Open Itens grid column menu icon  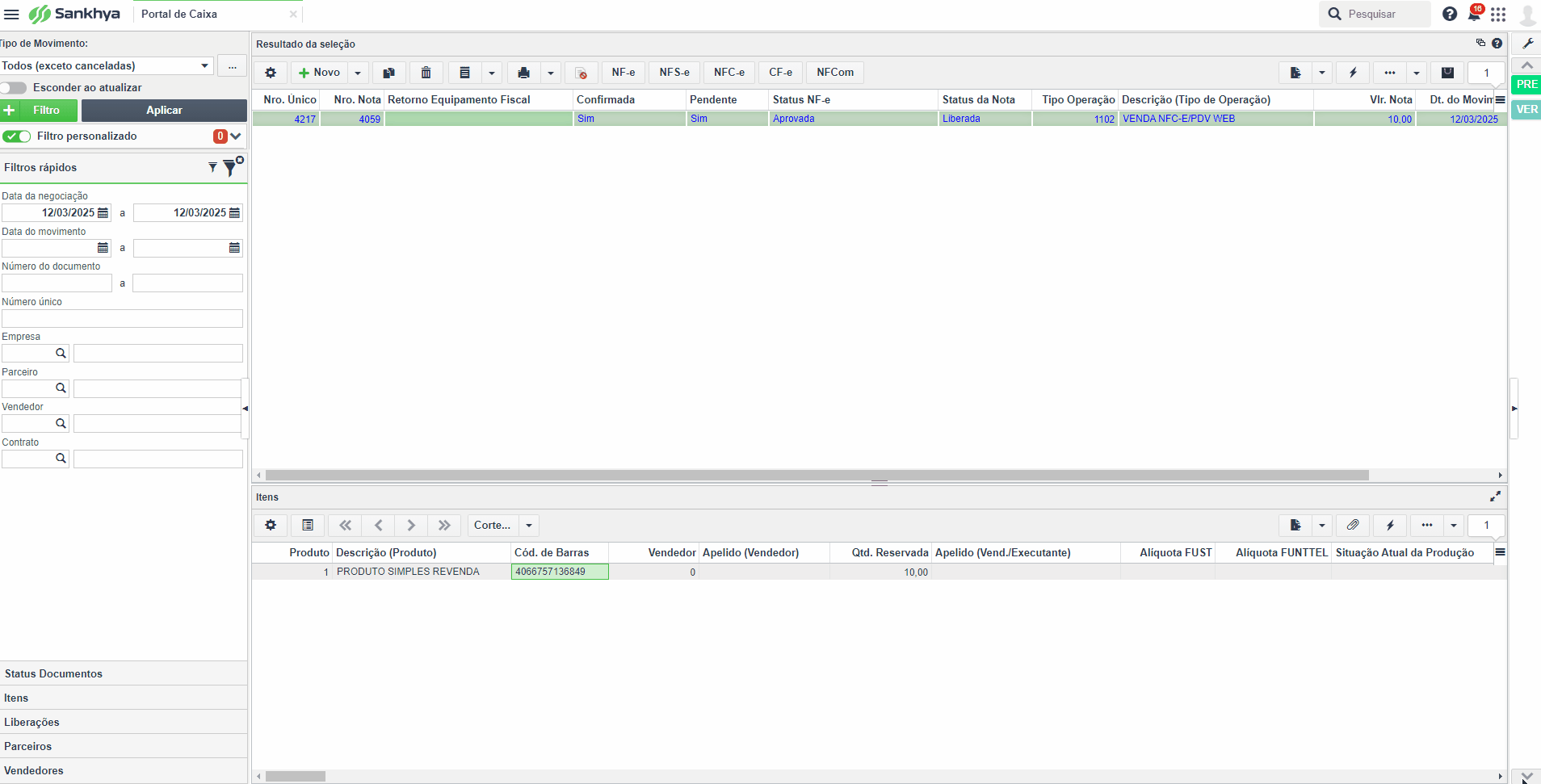pyautogui.click(x=1500, y=552)
